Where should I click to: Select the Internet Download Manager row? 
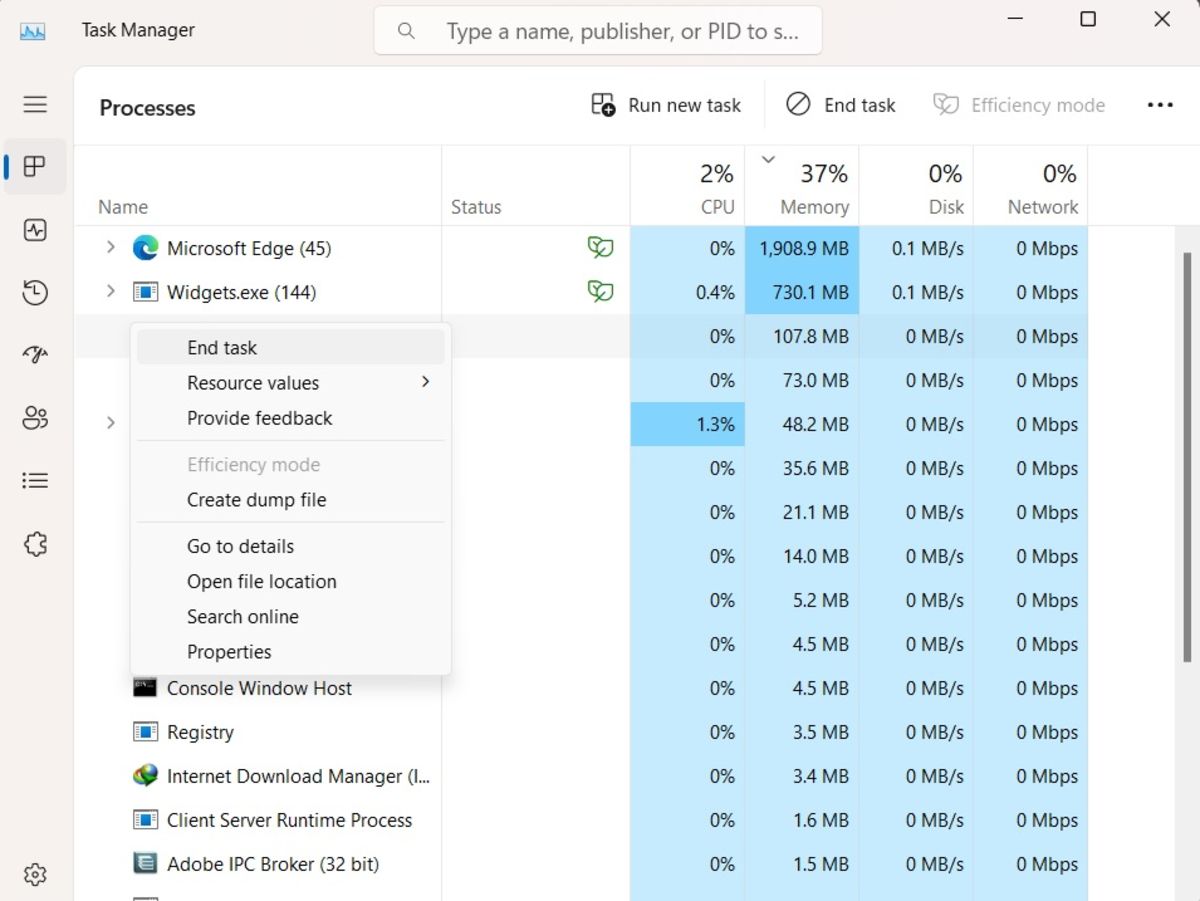click(581, 776)
